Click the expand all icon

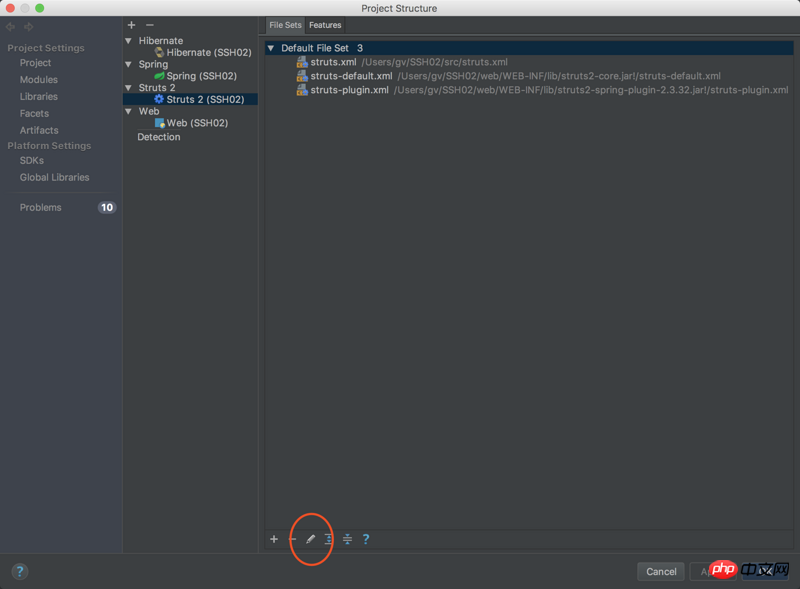click(x=329, y=539)
